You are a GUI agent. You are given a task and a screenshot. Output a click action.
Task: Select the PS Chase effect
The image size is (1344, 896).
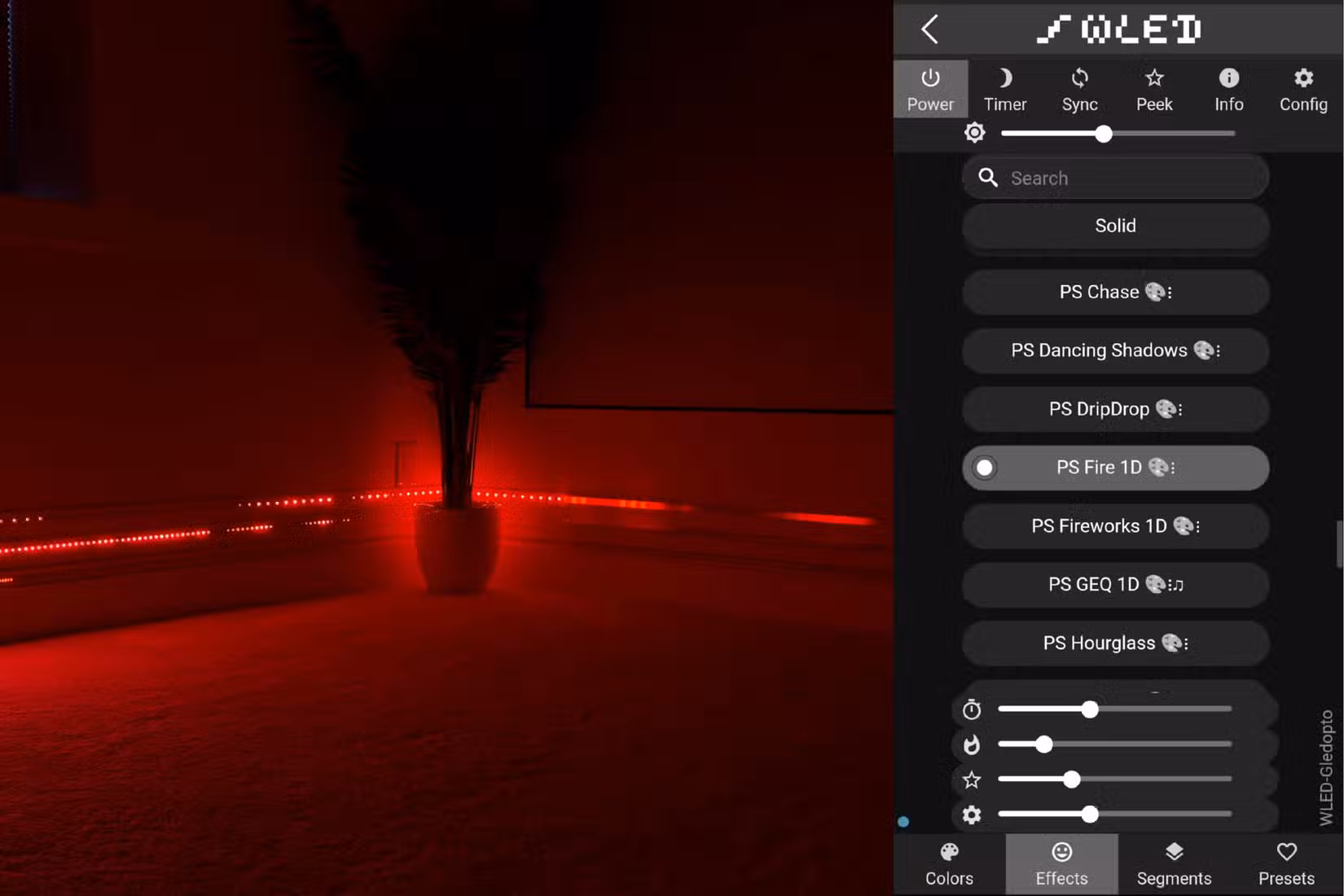tap(1115, 292)
